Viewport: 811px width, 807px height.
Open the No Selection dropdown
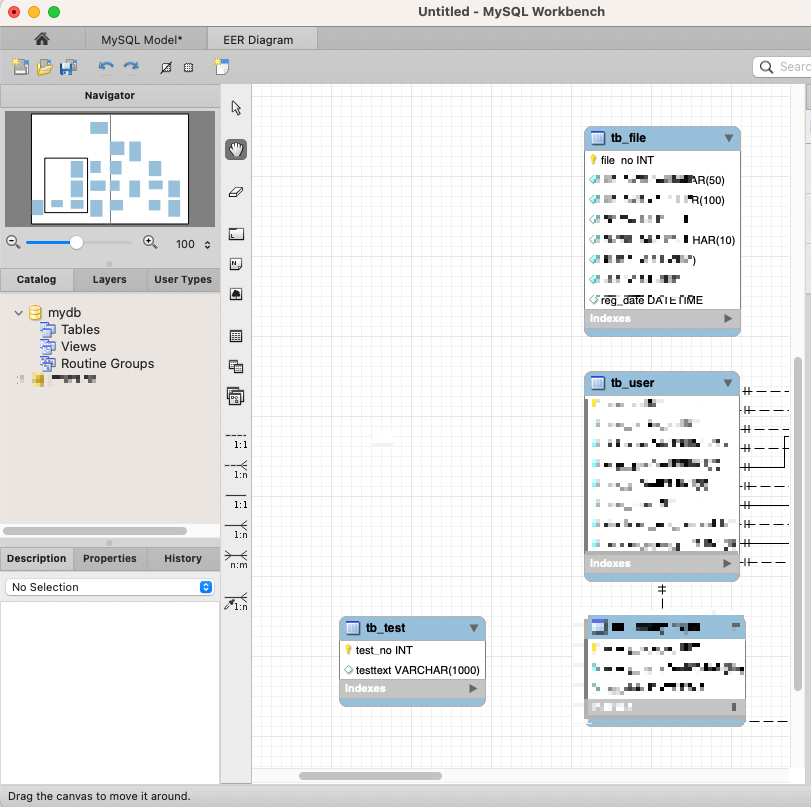110,587
